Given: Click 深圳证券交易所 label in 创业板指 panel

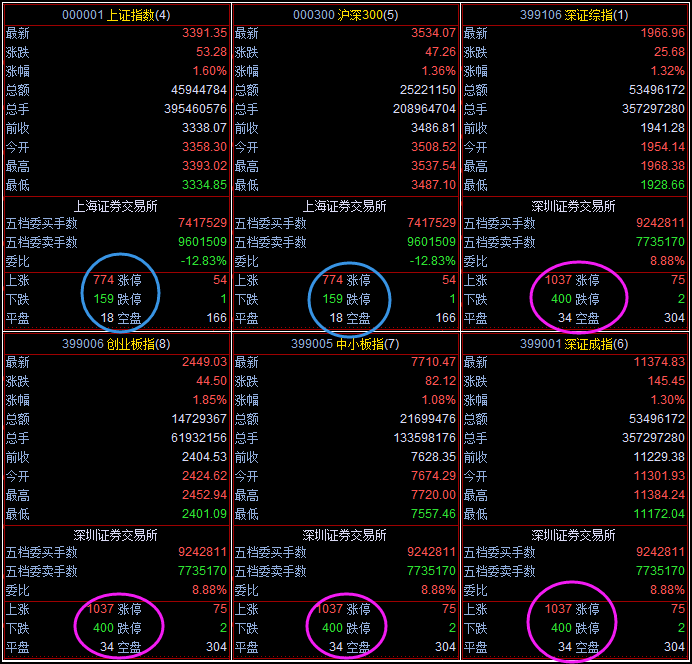Looking at the screenshot, I should (116, 535).
